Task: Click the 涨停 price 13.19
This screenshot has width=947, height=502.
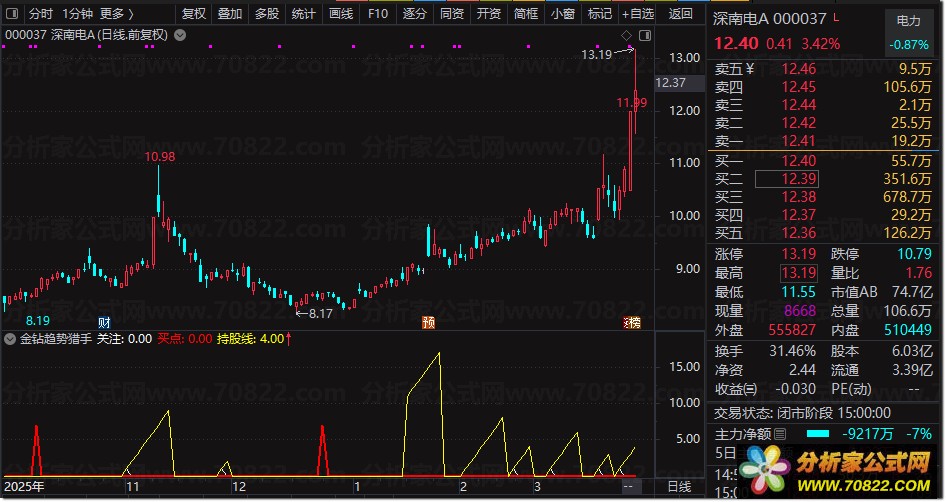Action: [x=798, y=254]
